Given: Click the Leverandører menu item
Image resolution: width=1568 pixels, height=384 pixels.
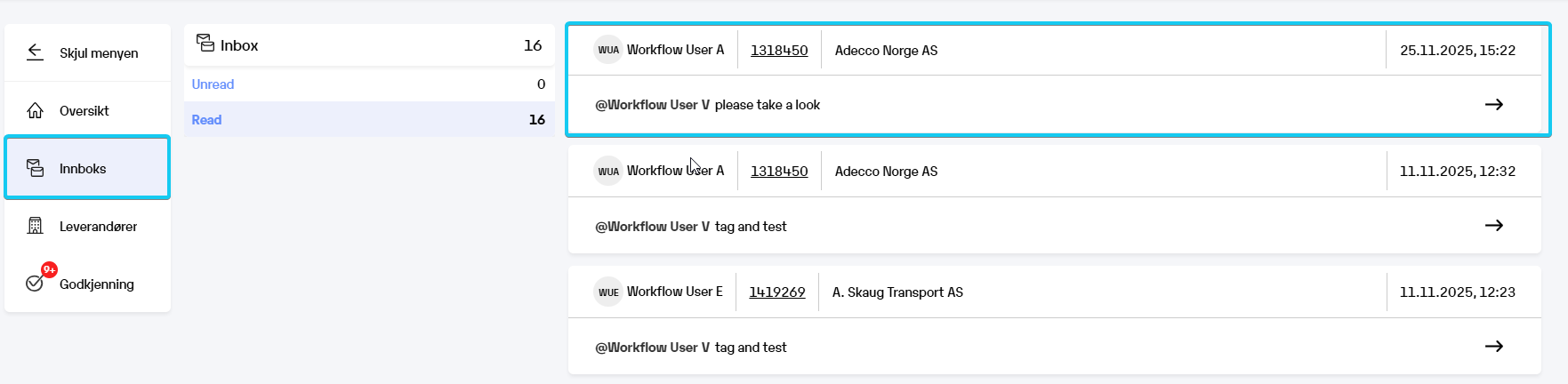Looking at the screenshot, I should 87,226.
